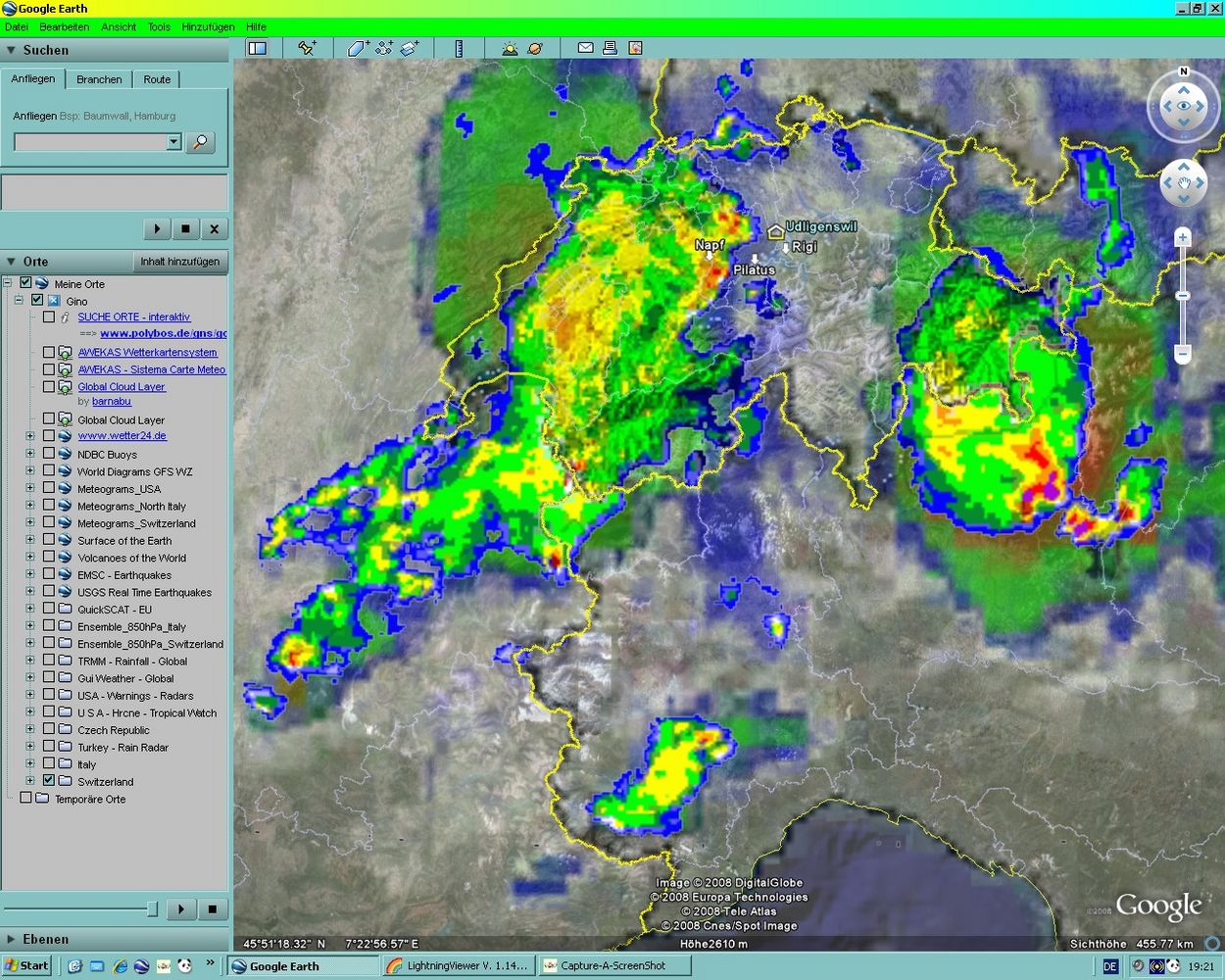This screenshot has height=980, width=1225.
Task: Select the TRMM - Rainfall - Global item
Action: point(132,661)
